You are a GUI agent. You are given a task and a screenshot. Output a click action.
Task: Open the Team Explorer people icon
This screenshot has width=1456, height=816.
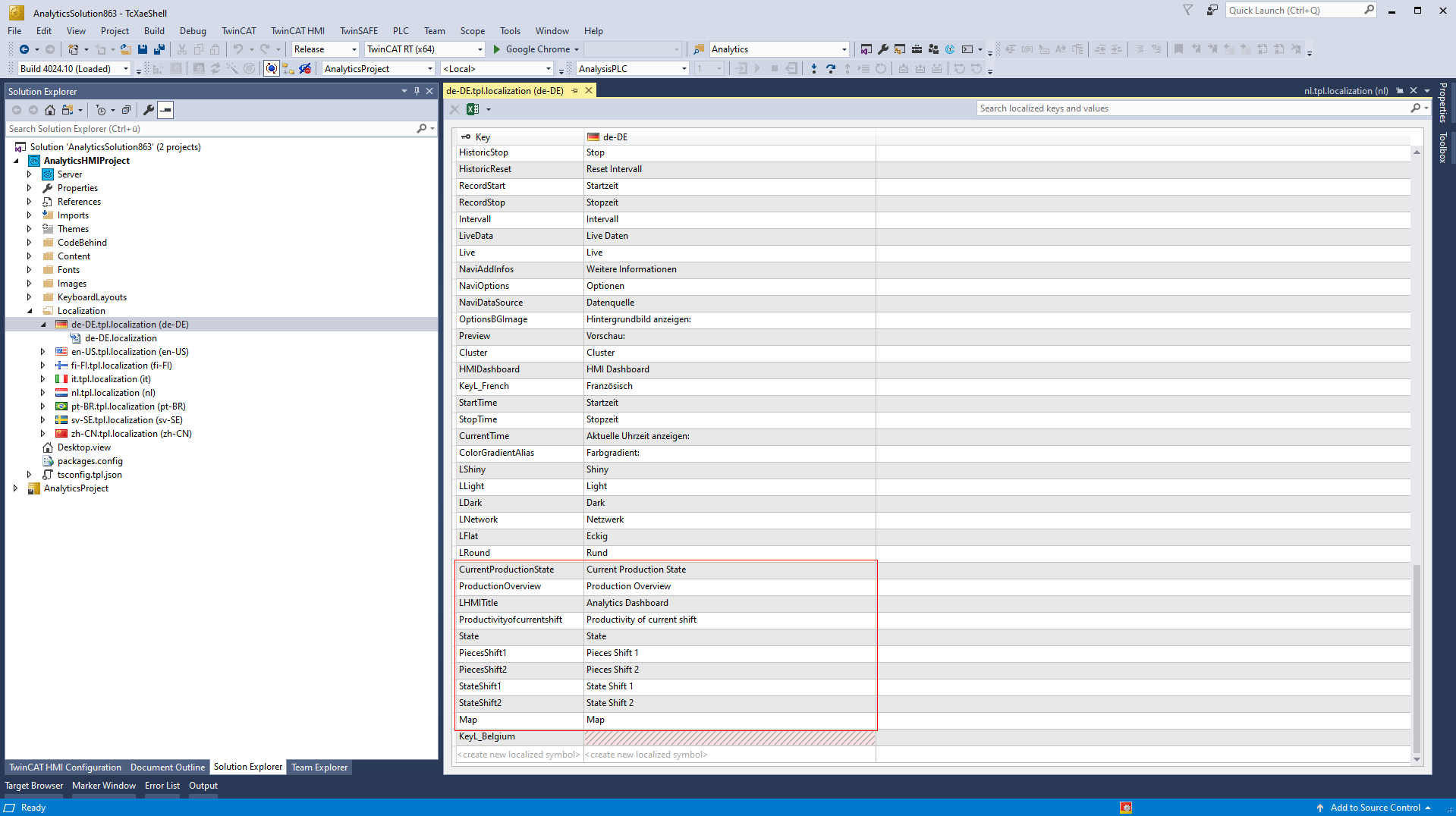coord(933,49)
